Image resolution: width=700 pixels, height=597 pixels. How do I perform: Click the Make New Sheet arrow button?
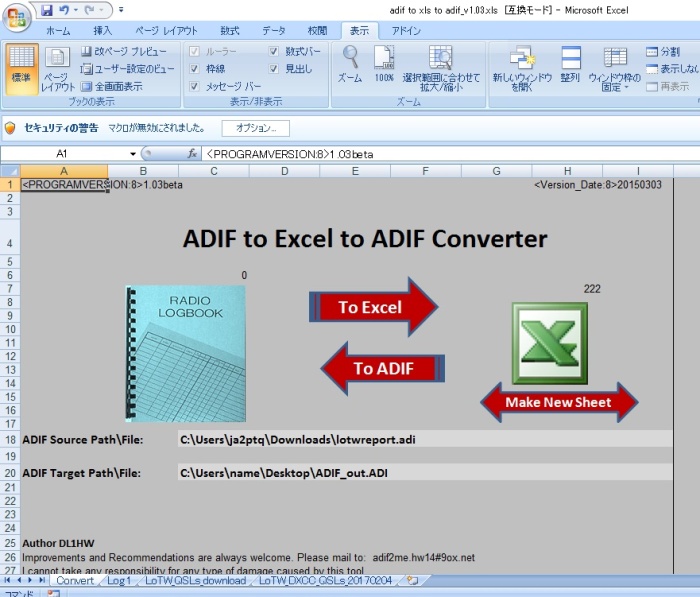pos(559,402)
